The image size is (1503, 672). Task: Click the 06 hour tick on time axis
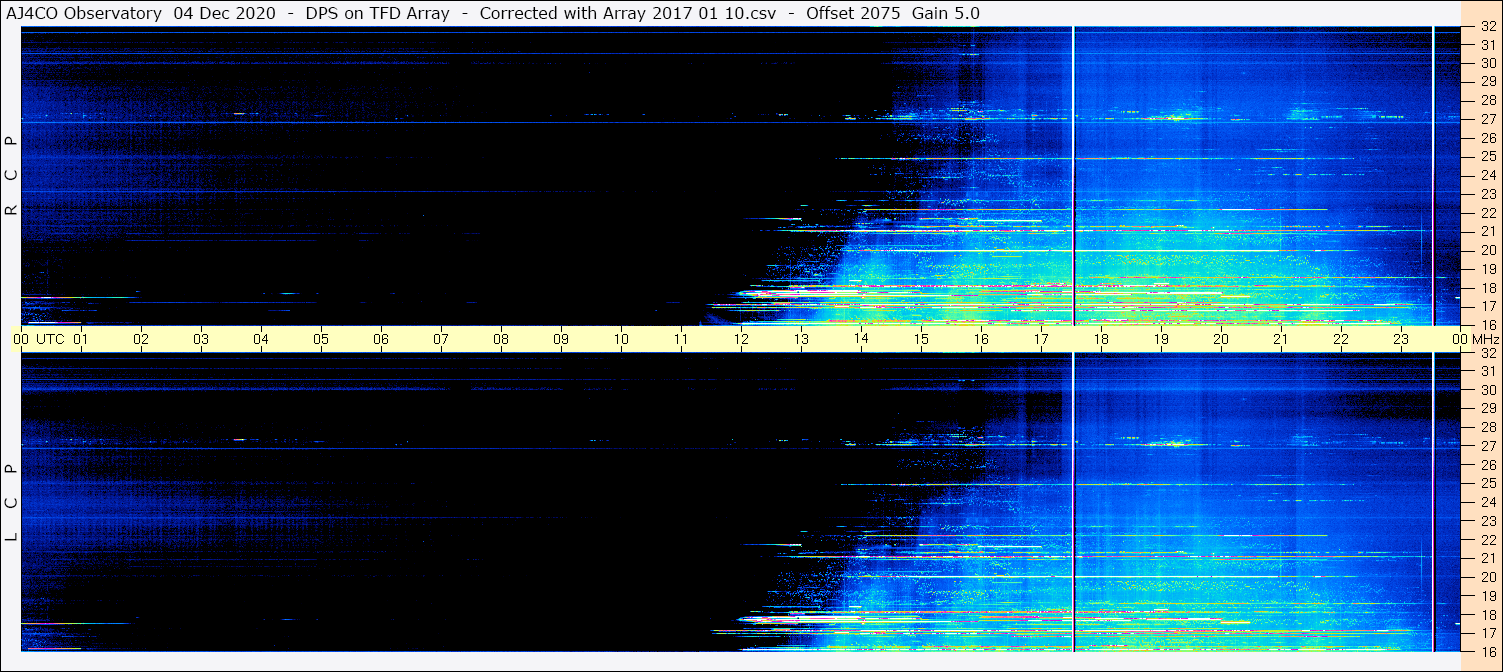click(x=381, y=339)
